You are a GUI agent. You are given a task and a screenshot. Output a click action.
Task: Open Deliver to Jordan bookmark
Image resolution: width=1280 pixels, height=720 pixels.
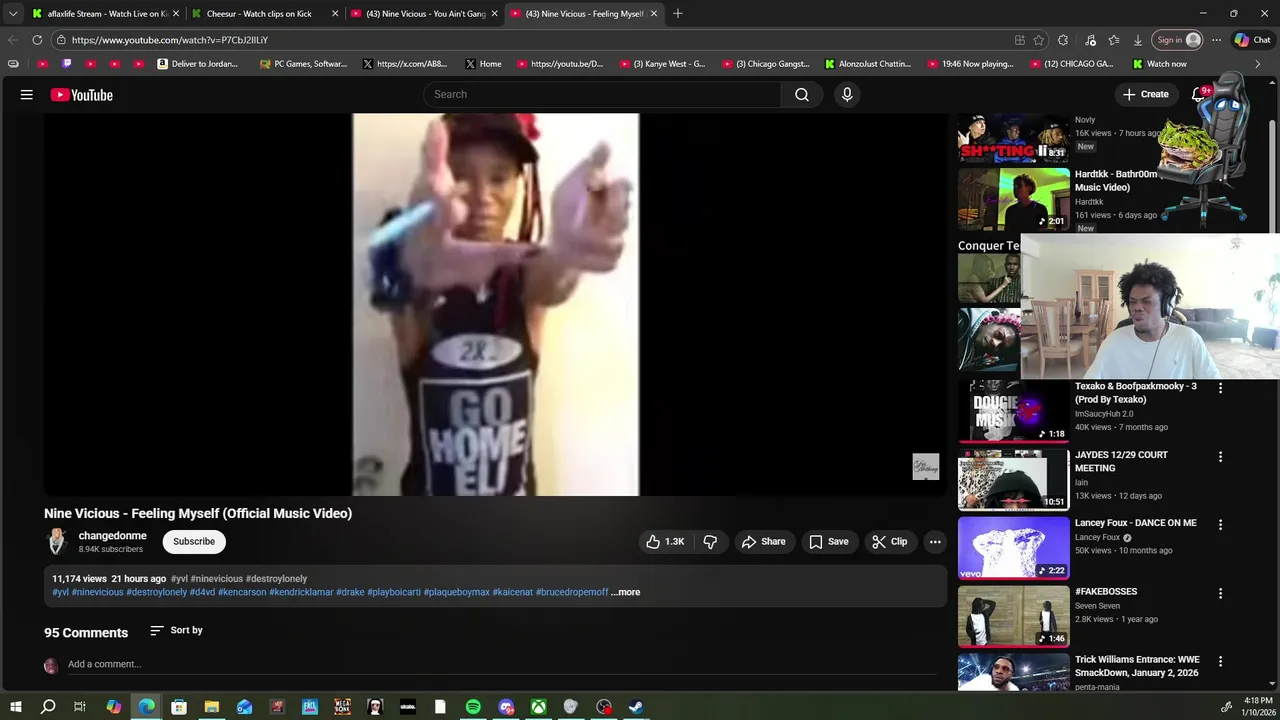click(x=197, y=64)
